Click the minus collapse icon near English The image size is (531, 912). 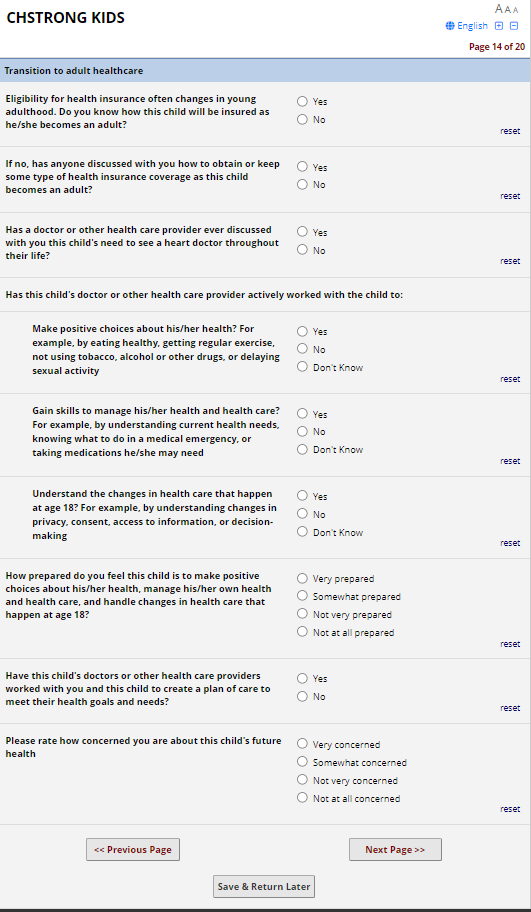[x=514, y=26]
